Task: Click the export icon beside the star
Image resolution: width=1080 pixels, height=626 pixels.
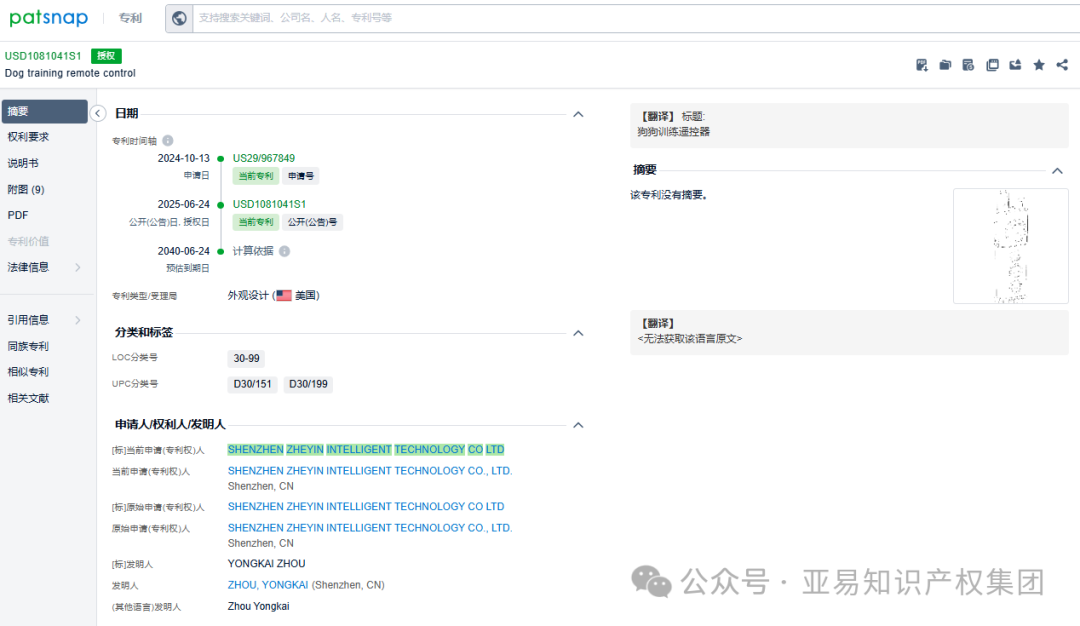Action: point(1015,65)
